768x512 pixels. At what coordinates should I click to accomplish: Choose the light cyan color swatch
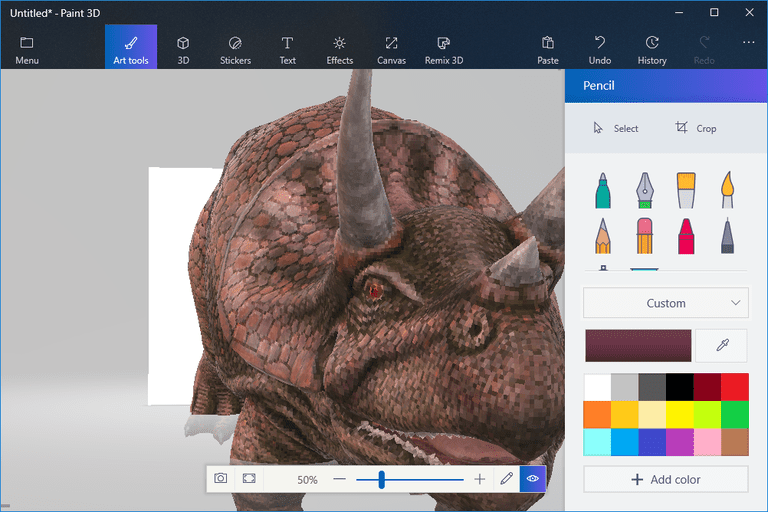pos(597,442)
